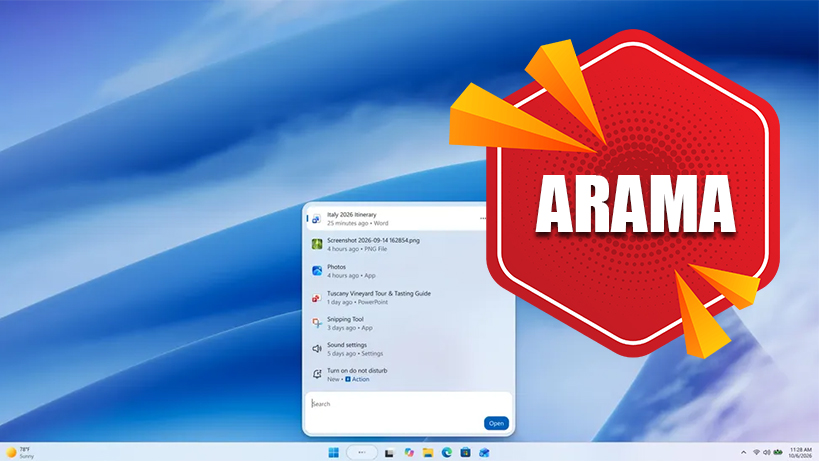Viewport: 819px width, 461px height.
Task: Launch Microsoft Edge from the taskbar
Action: [447, 453]
